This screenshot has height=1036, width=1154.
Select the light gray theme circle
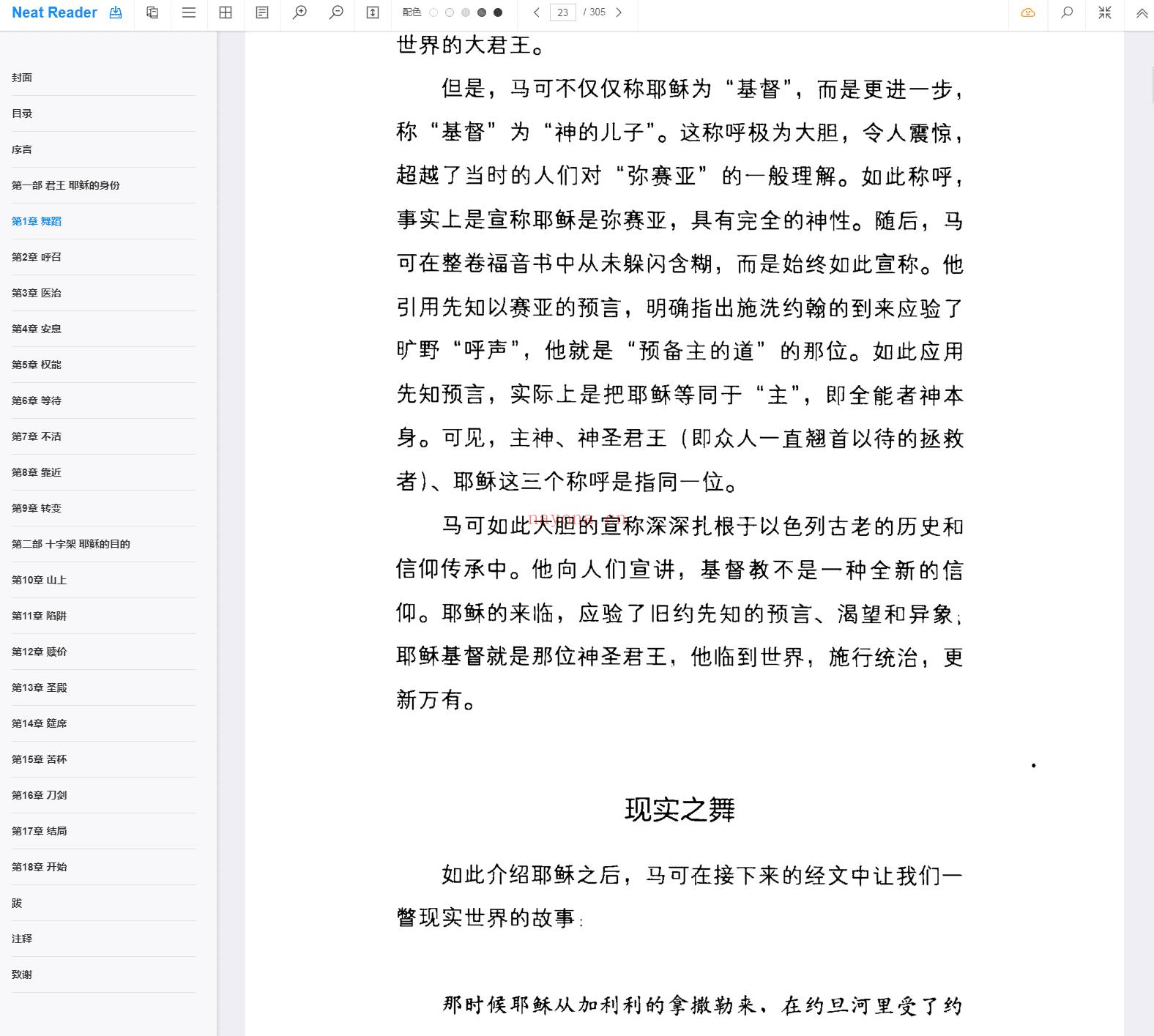coord(466,12)
